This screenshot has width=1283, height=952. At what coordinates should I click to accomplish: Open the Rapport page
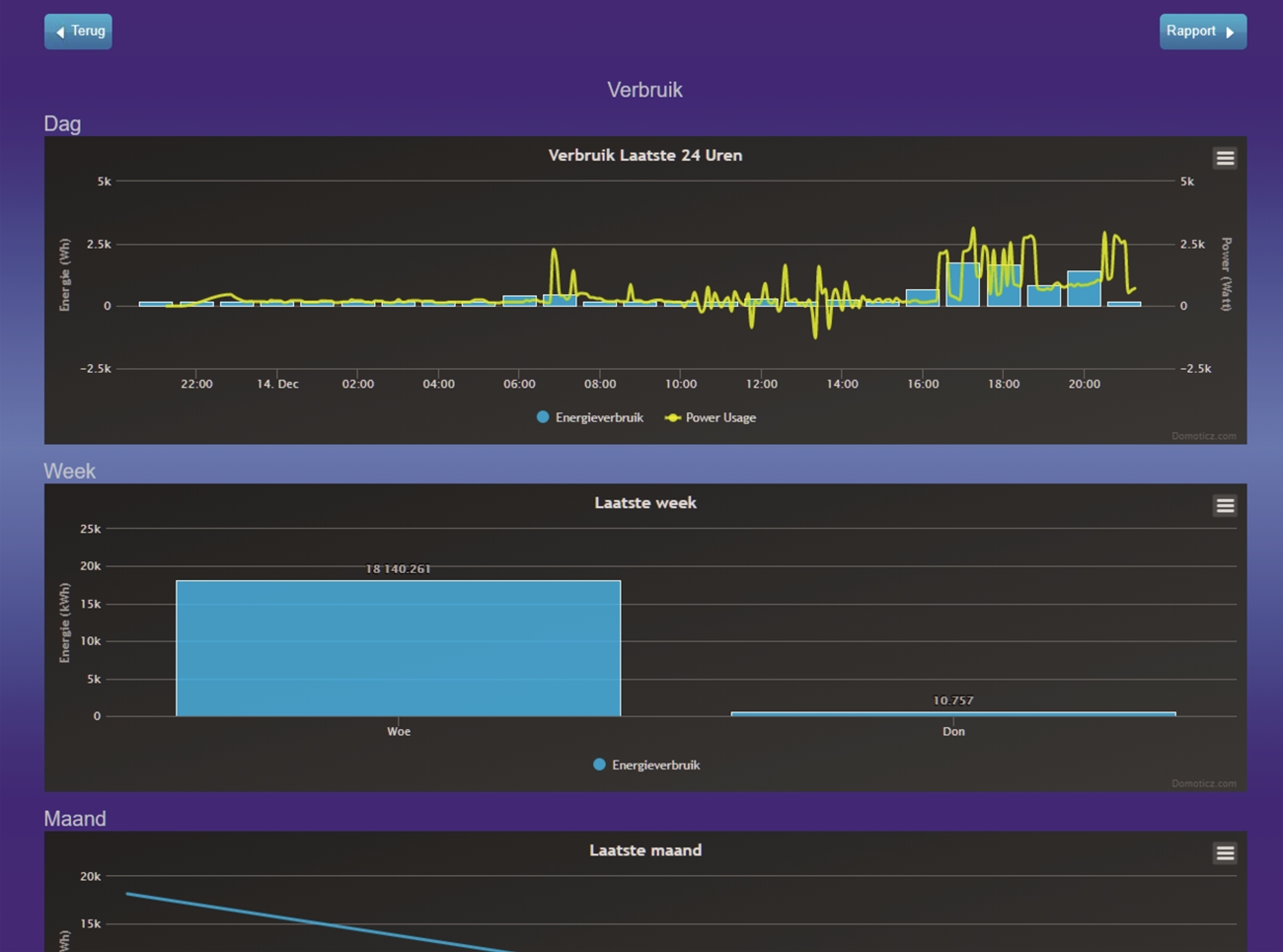(1202, 32)
